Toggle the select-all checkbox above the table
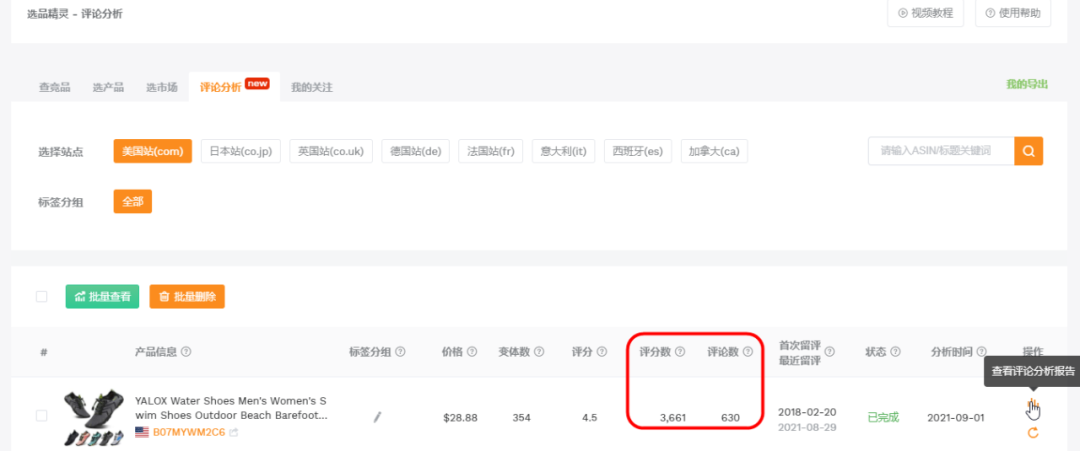This screenshot has width=1080, height=451. click(41, 297)
